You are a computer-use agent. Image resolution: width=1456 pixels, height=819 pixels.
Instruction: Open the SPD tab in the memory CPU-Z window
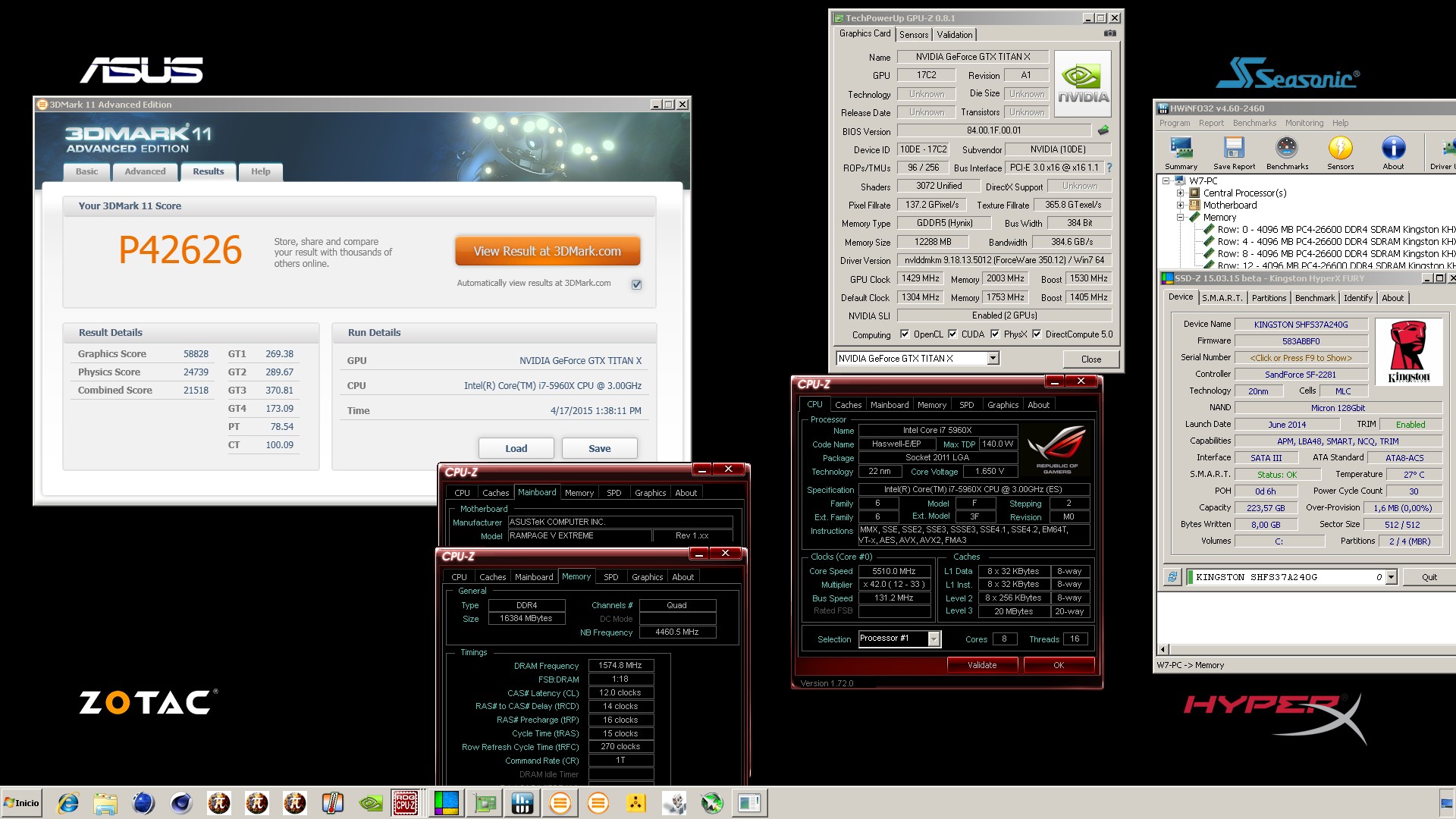coord(610,577)
